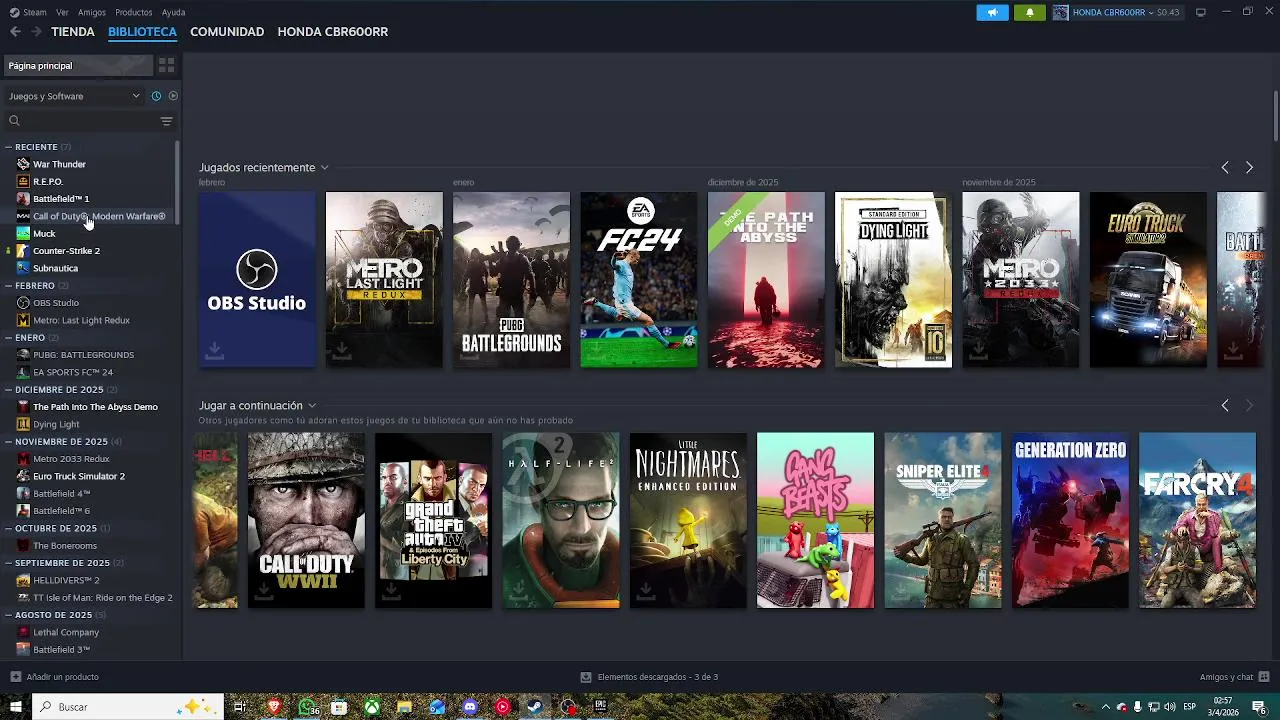
Task: Collapse the RECIENTE section
Action: coord(10,147)
